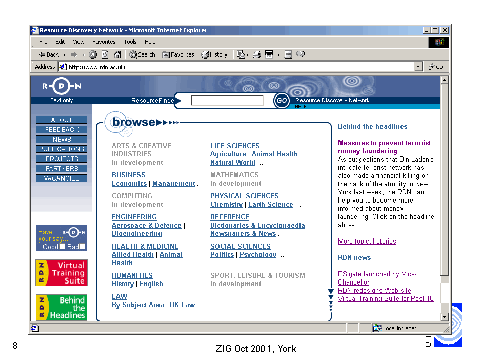Open the Behind the Headlines banner
Screen dimensions: 480x360
(62, 307)
